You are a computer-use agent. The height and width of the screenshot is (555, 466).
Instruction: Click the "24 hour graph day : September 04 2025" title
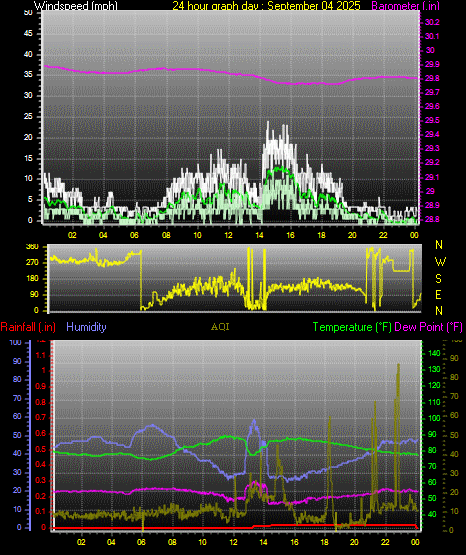point(266,6)
